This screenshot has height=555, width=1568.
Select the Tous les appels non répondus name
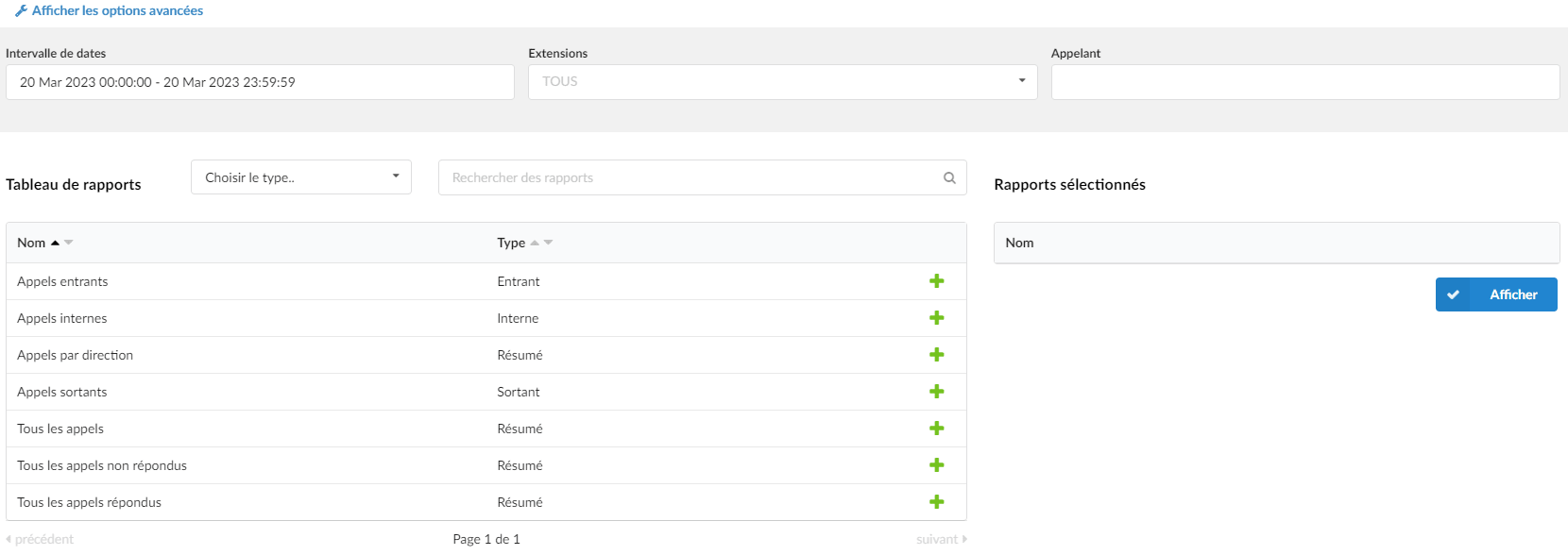pos(102,465)
